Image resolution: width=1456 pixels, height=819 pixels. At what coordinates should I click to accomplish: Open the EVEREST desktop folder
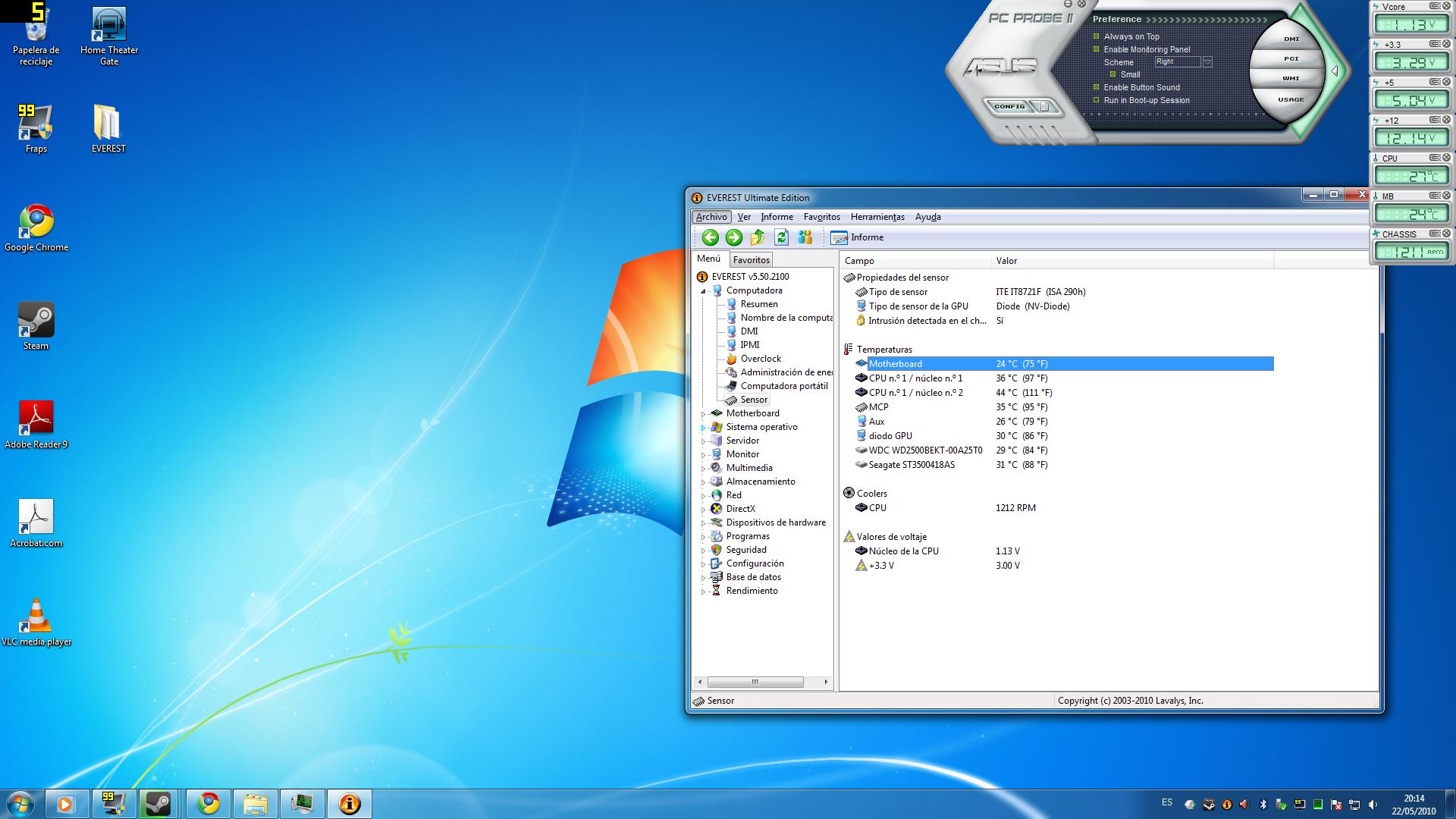click(108, 129)
